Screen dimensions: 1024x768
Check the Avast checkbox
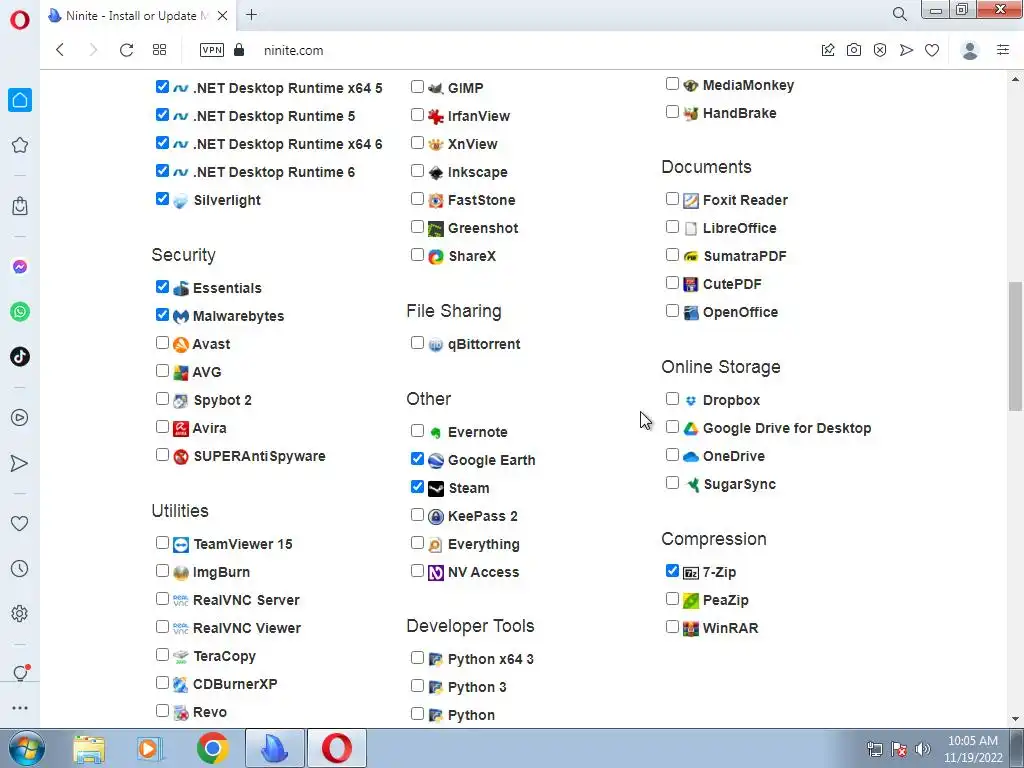click(x=163, y=342)
